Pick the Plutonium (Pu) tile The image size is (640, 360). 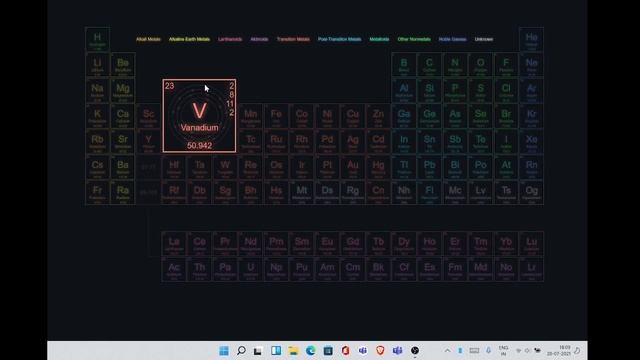pyautogui.click(x=302, y=269)
